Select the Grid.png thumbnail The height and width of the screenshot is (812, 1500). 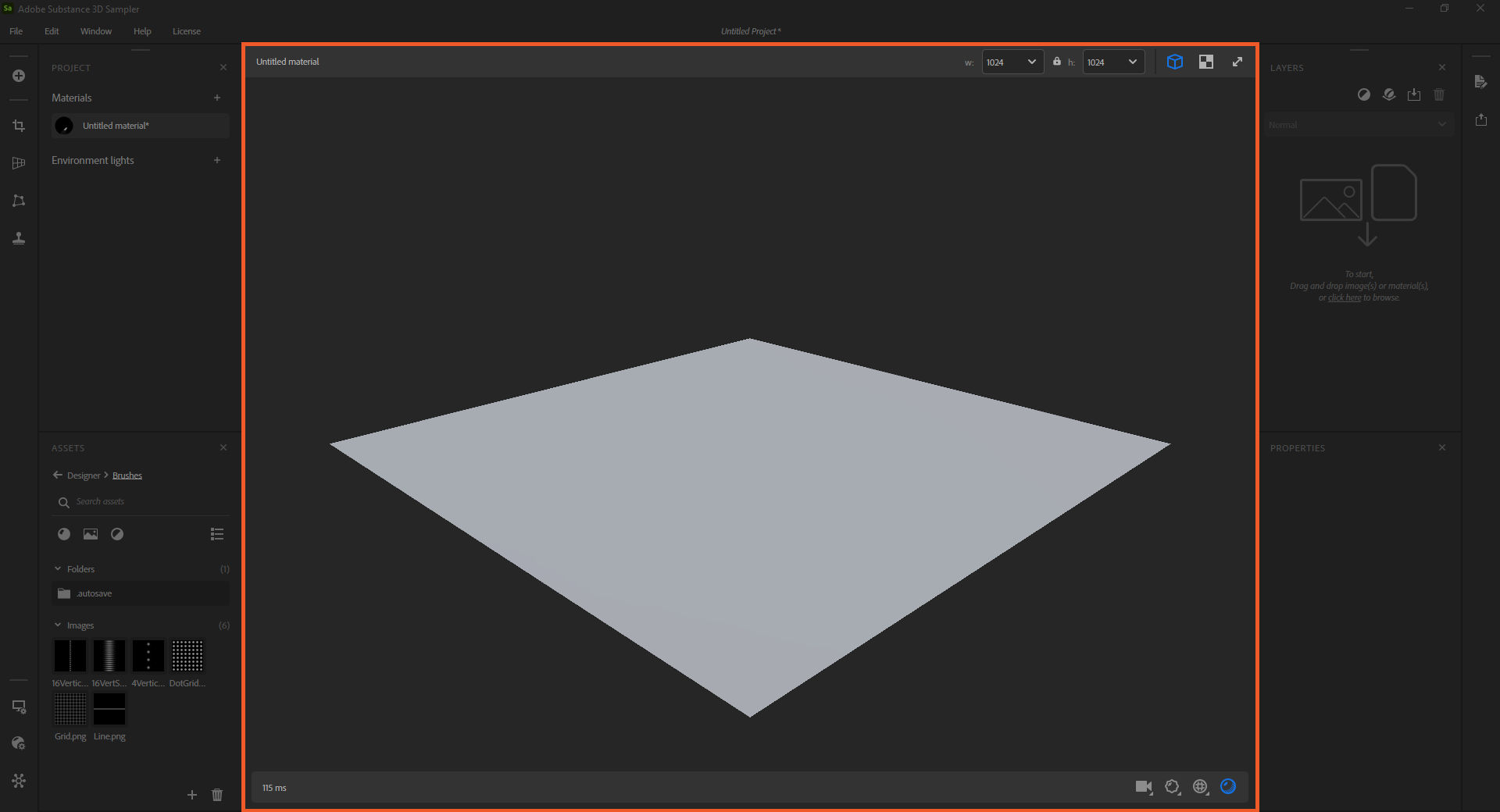[70, 709]
